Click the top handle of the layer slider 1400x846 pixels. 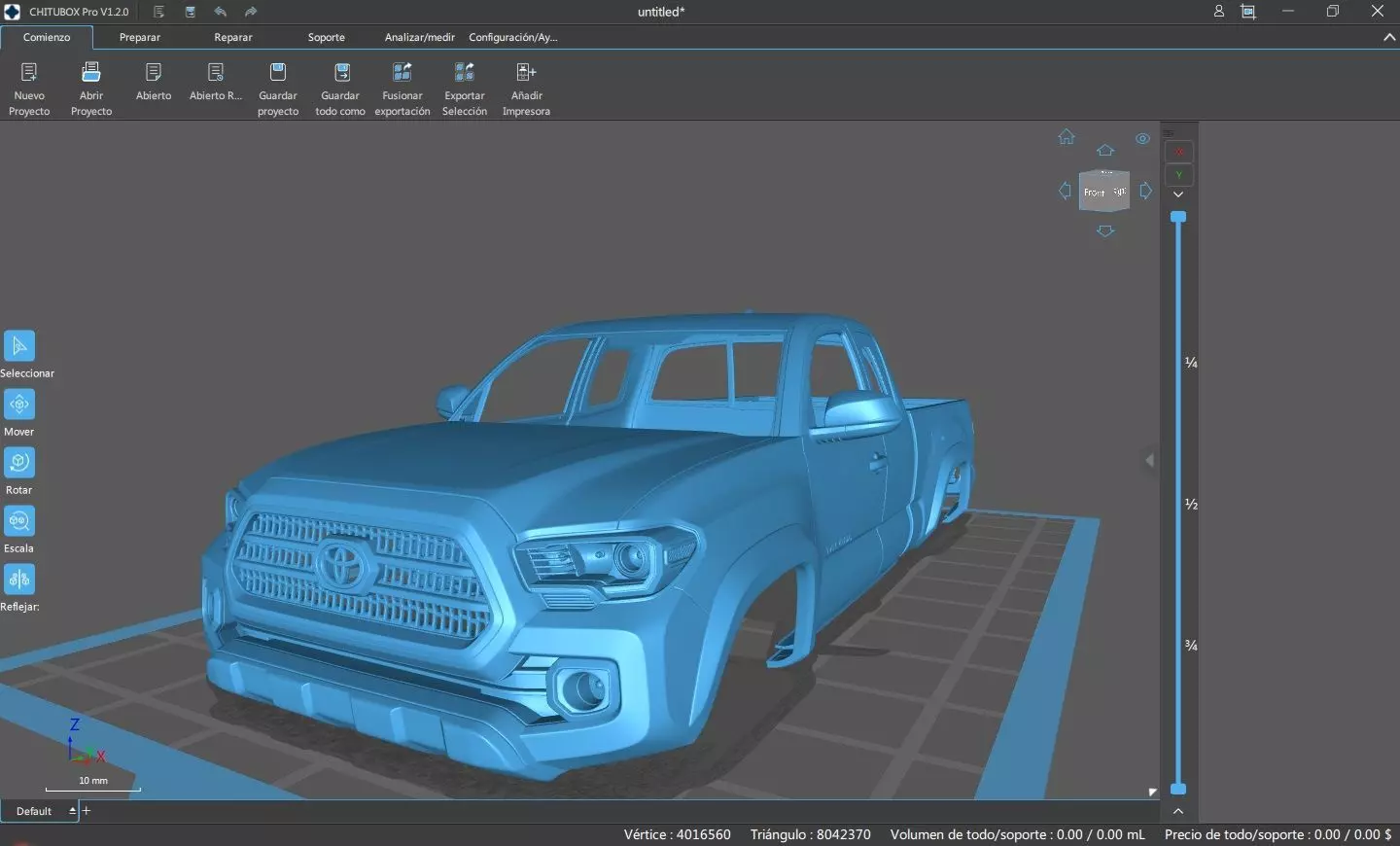[x=1178, y=217]
